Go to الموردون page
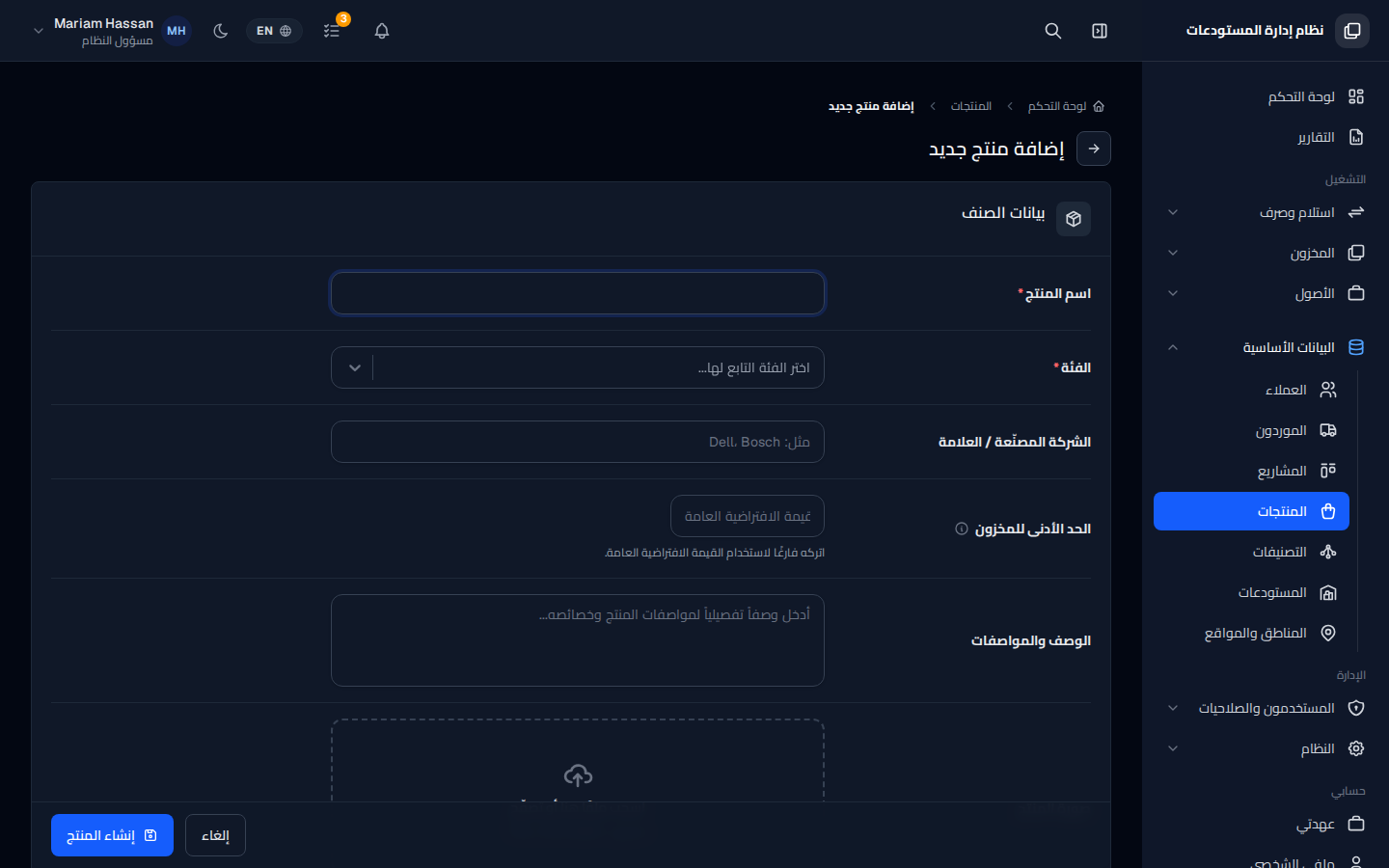The image size is (1389, 868). tap(1252, 430)
